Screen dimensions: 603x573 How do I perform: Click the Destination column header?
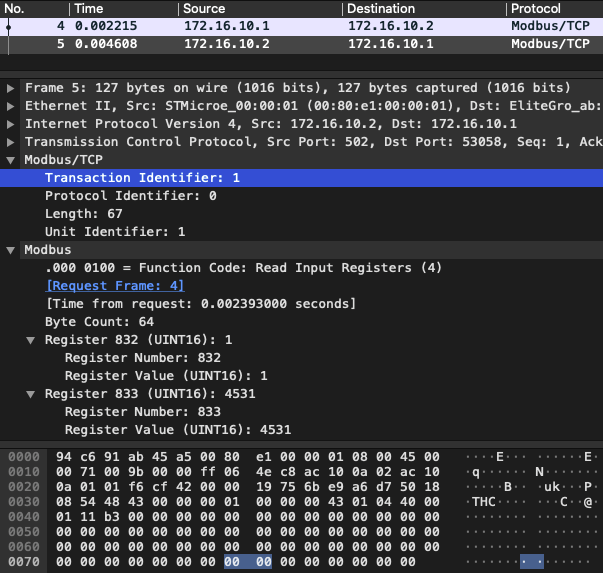point(422,8)
